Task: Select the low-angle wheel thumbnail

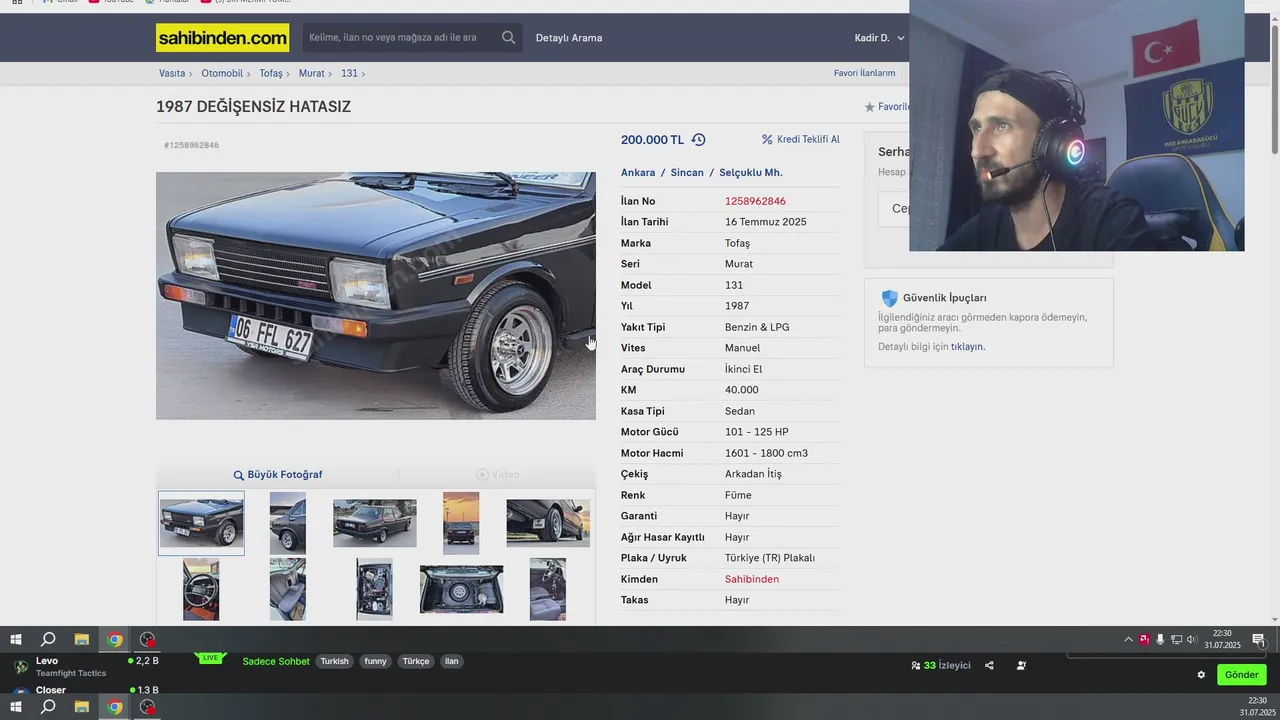Action: click(x=548, y=523)
